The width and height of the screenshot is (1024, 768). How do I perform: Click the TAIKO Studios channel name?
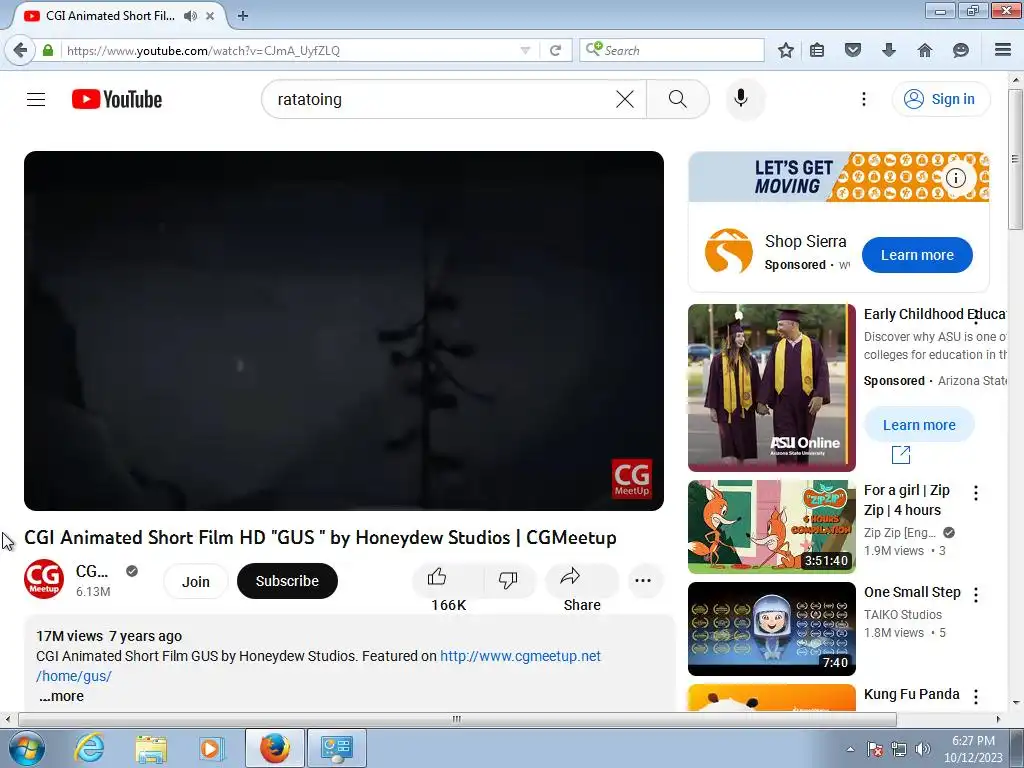(903, 615)
